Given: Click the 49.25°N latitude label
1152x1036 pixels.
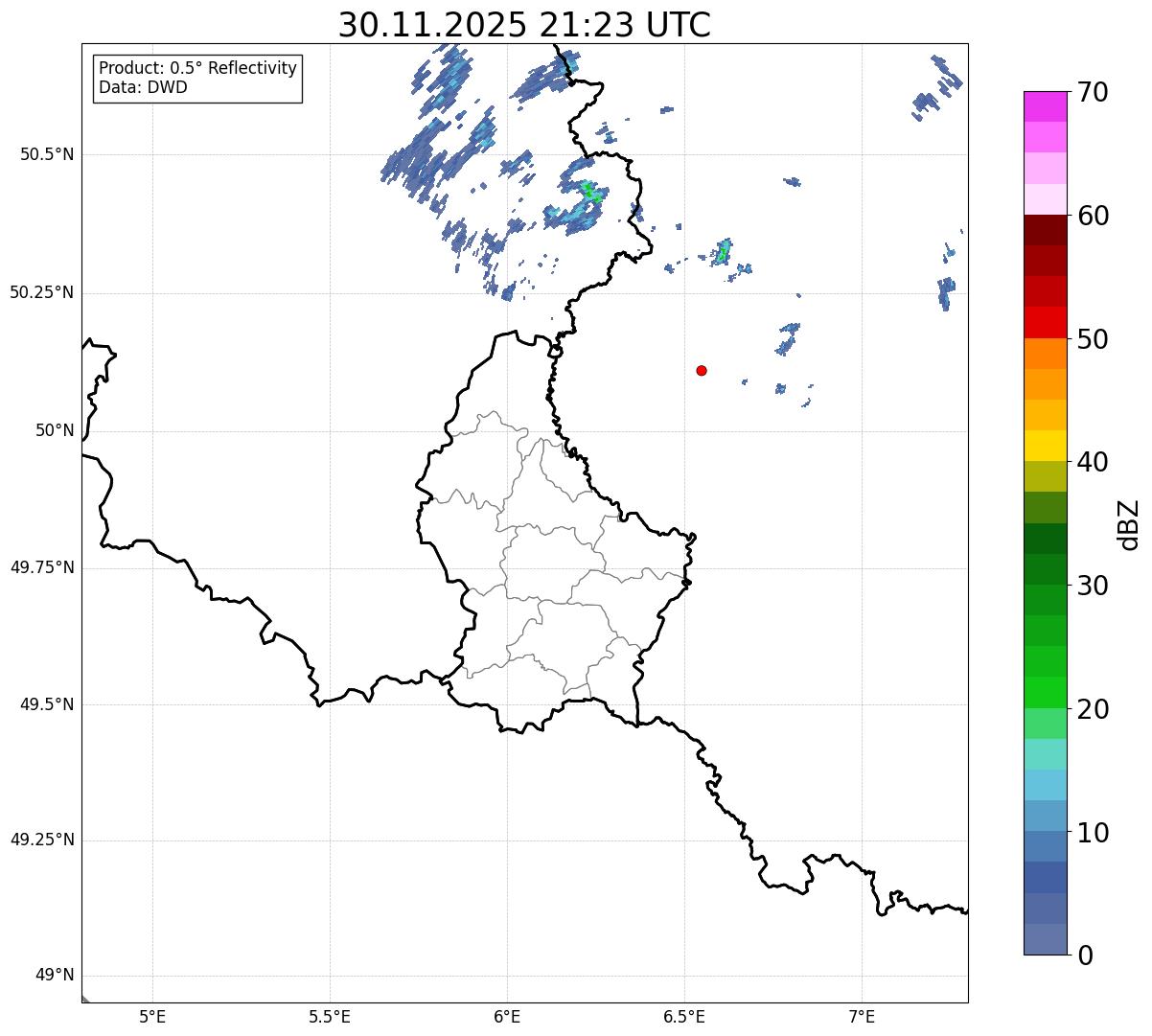Looking at the screenshot, I should tap(42, 840).
